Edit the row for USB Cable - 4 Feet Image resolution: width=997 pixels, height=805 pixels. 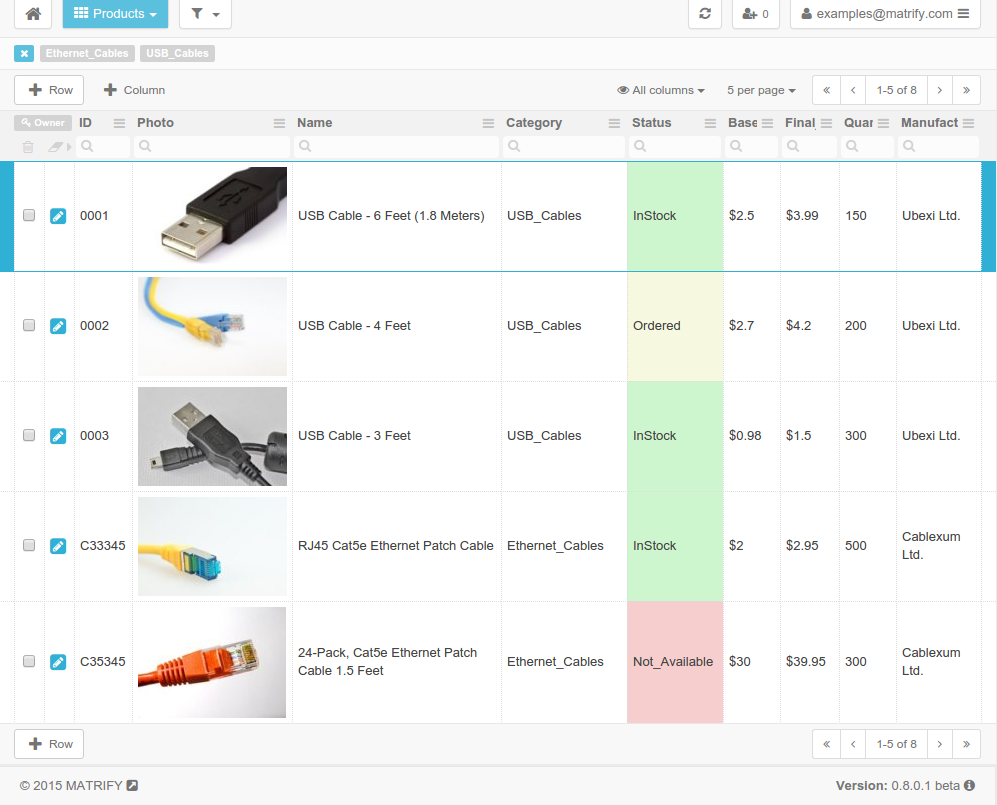click(x=58, y=325)
